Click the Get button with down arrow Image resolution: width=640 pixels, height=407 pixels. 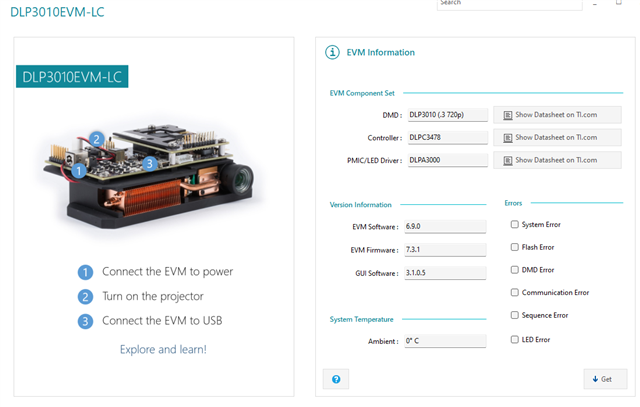(x=605, y=379)
